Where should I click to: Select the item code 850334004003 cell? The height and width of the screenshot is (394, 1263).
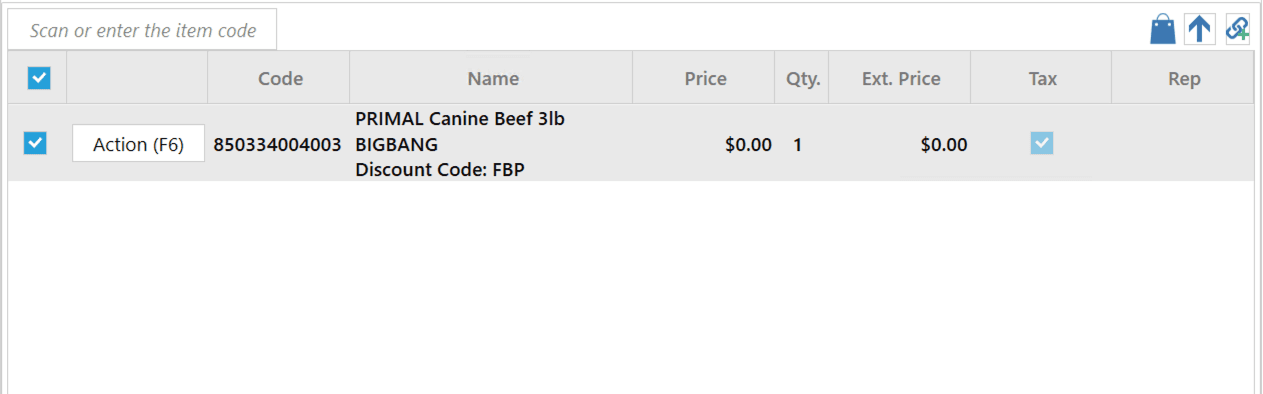277,145
